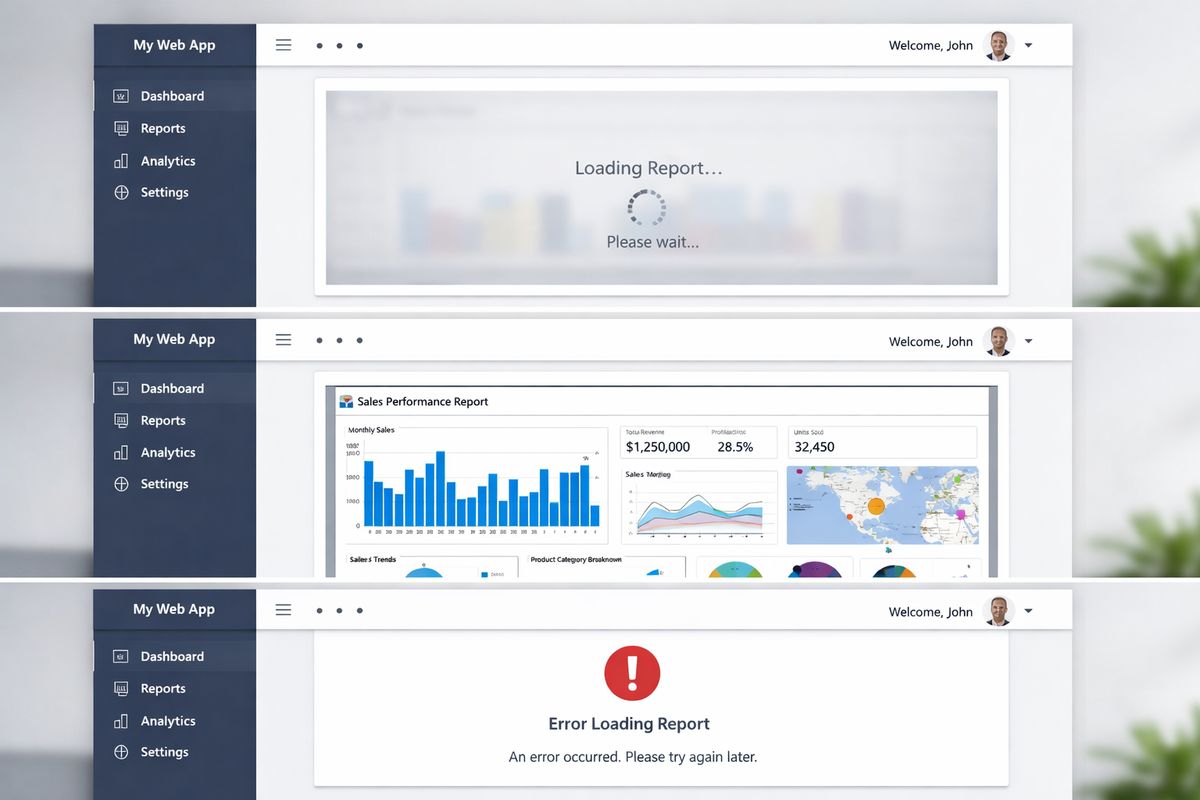Click the 28.5% profit margin value
This screenshot has width=1200, height=800.
735,447
